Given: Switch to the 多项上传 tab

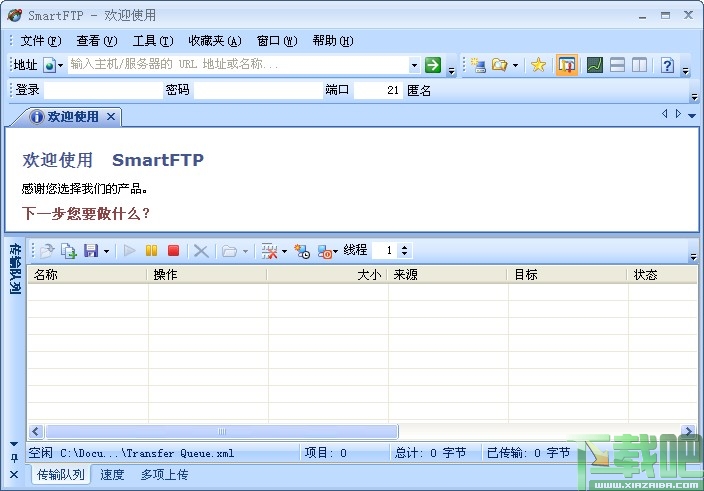Looking at the screenshot, I should tap(164, 474).
